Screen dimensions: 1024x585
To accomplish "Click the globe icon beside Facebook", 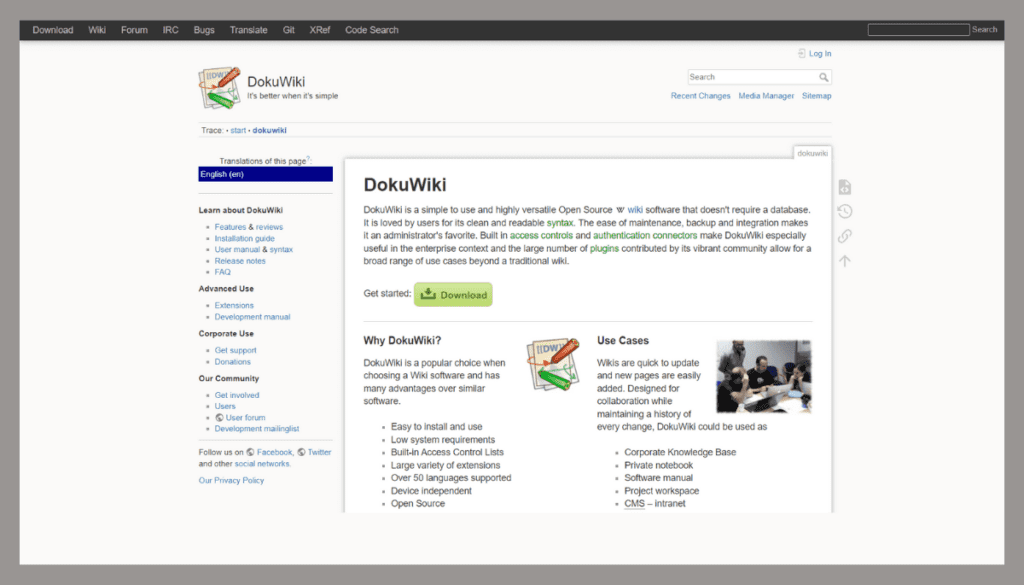I will pos(250,452).
